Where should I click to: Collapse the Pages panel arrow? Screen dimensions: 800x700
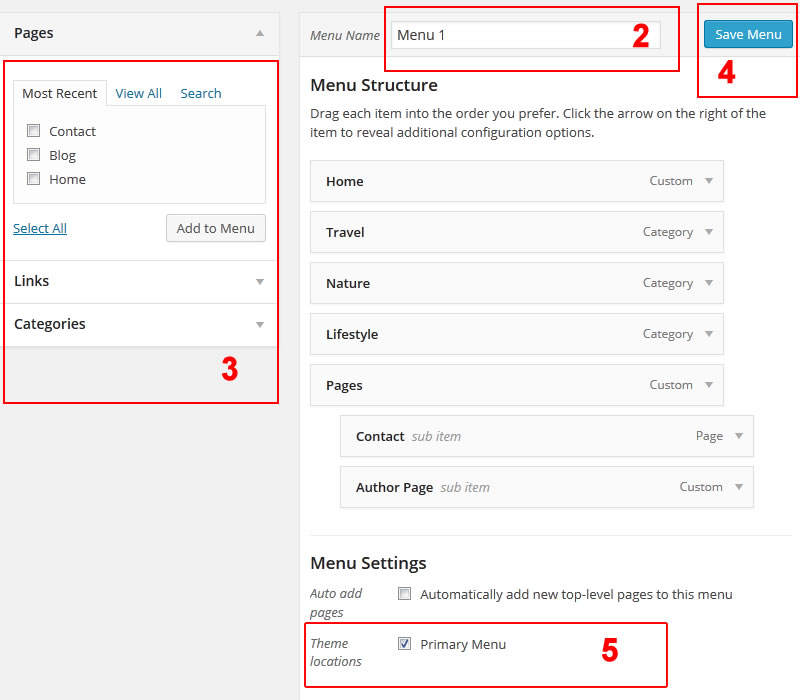[x=260, y=33]
